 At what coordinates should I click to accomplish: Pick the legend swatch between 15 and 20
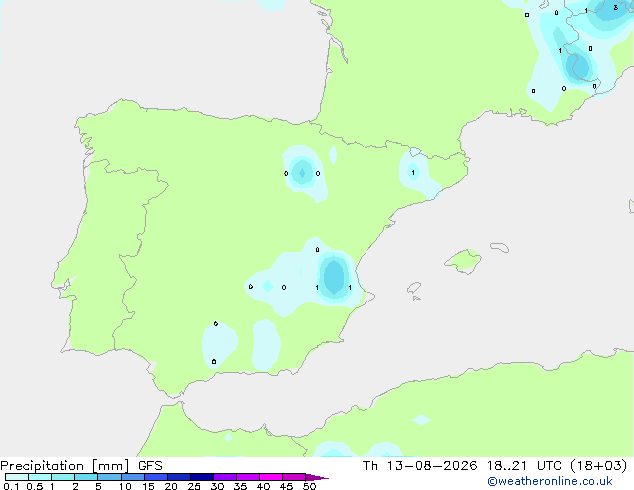pos(156,477)
